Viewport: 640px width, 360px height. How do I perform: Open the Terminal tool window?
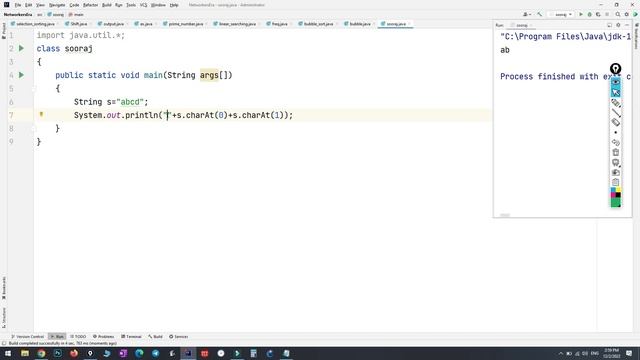pos(131,337)
